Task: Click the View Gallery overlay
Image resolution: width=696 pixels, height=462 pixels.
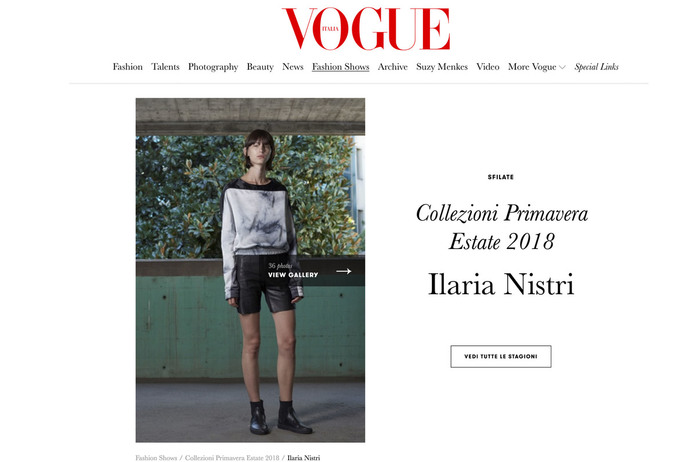Action: pos(312,270)
